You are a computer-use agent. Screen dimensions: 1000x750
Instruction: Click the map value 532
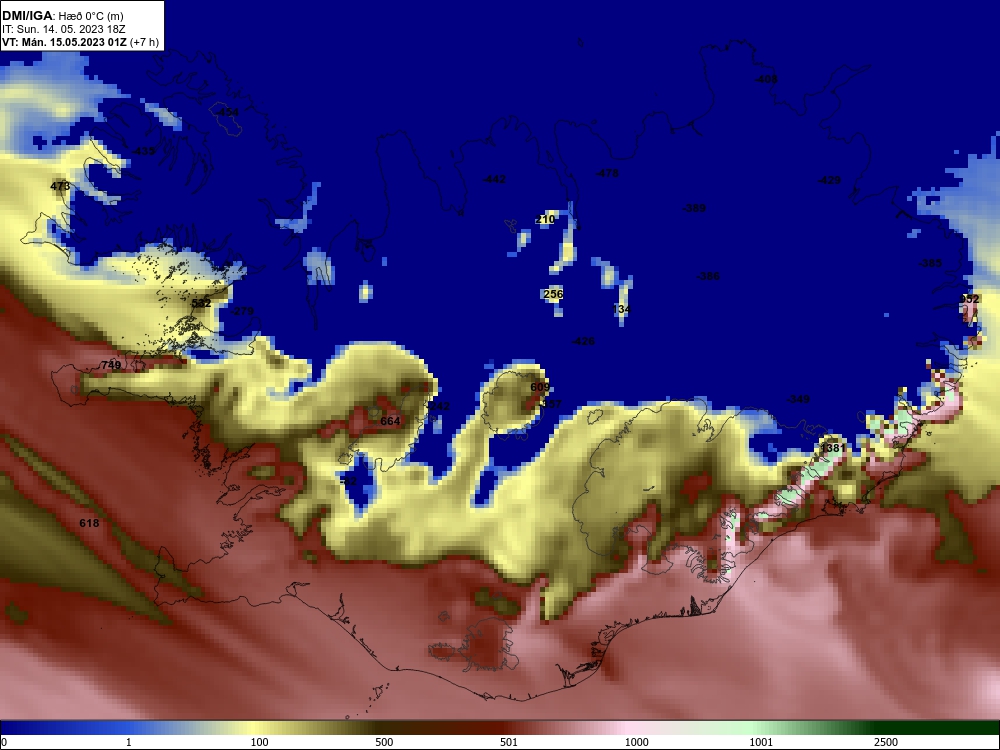[x=201, y=303]
